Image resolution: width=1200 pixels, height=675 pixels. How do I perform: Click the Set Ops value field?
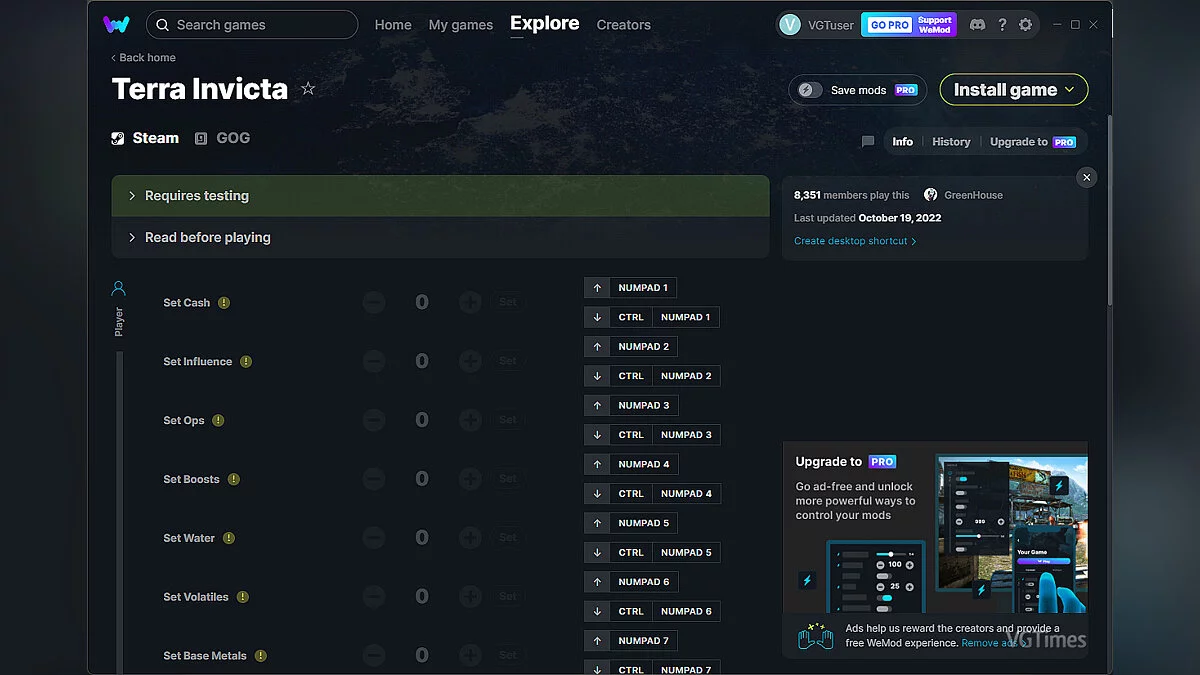(422, 420)
